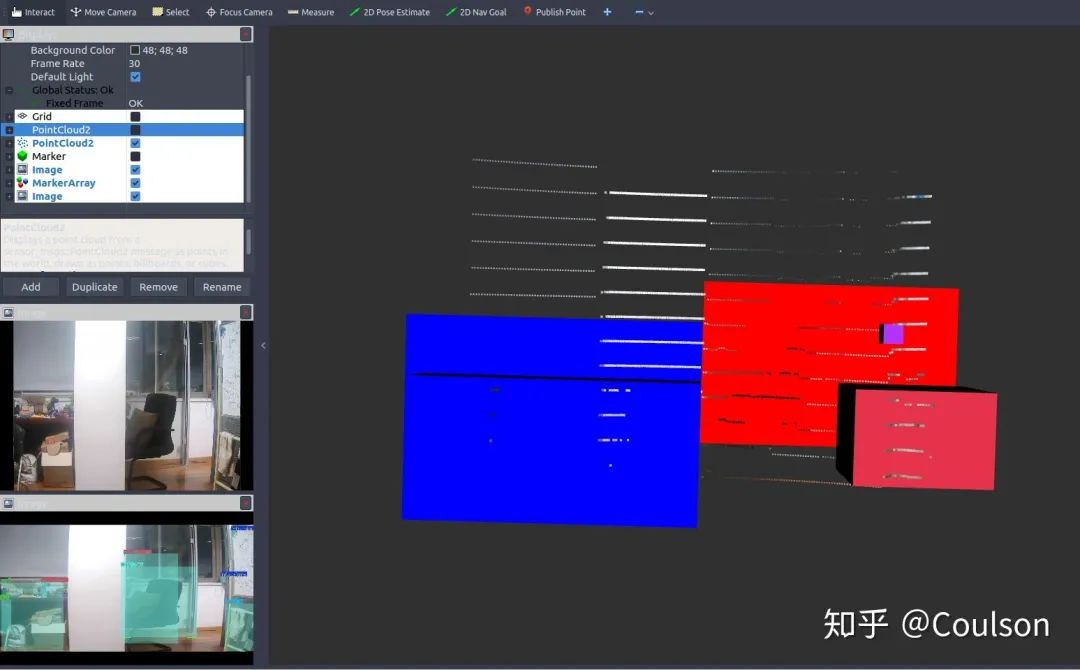Click the Displays panel monitor icon
Image resolution: width=1080 pixels, height=670 pixels.
pyautogui.click(x=8, y=34)
